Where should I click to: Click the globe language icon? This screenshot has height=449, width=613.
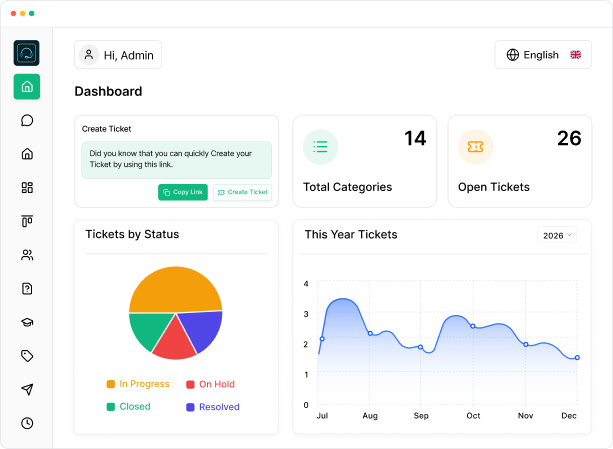click(513, 55)
